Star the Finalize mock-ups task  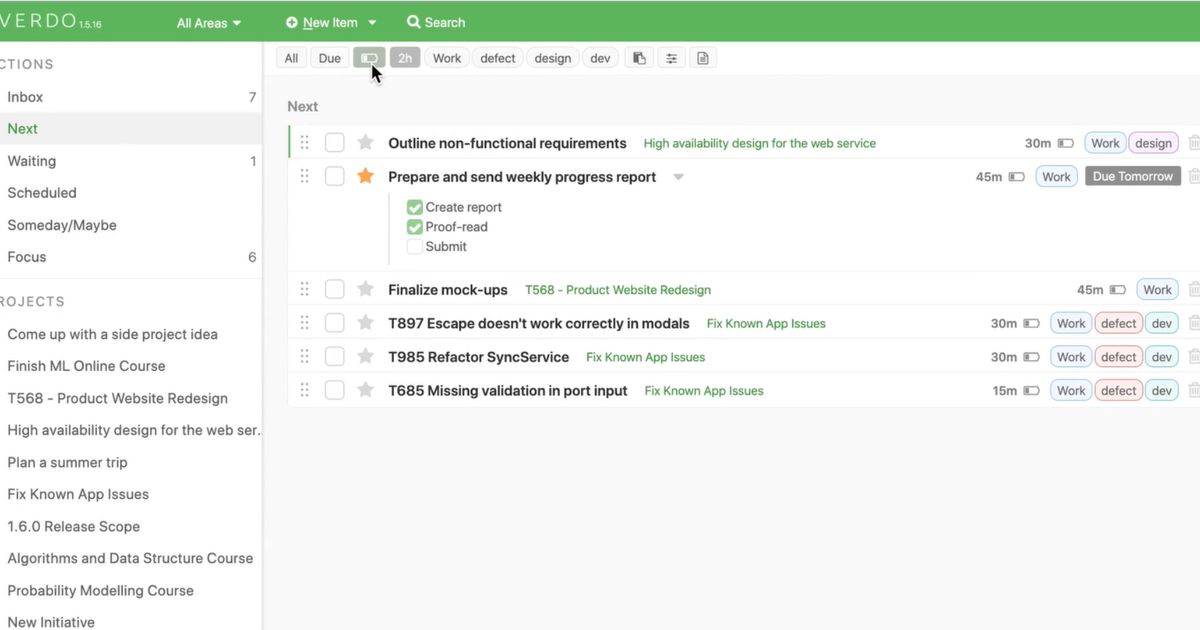pos(365,289)
